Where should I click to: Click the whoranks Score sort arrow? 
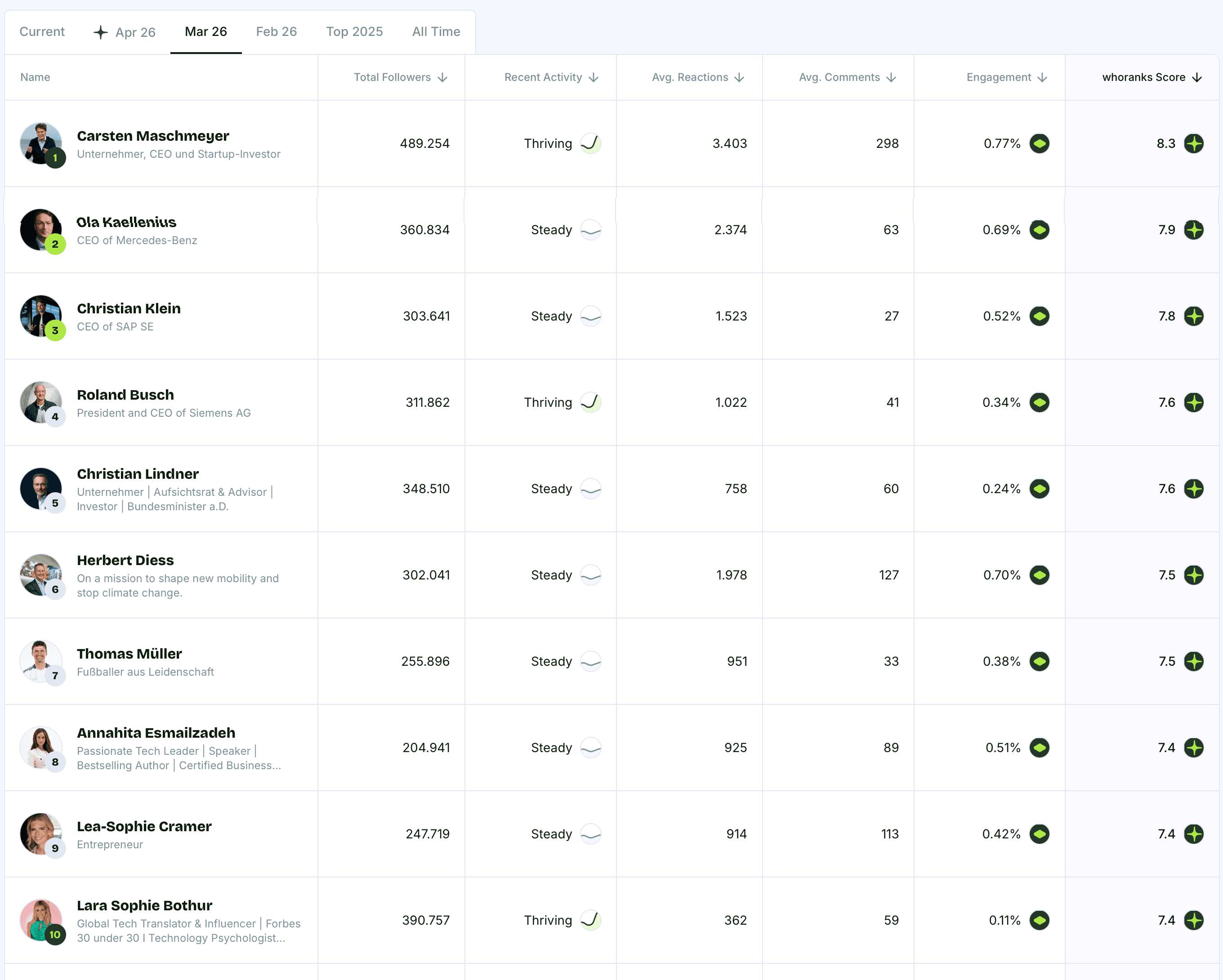1197,77
